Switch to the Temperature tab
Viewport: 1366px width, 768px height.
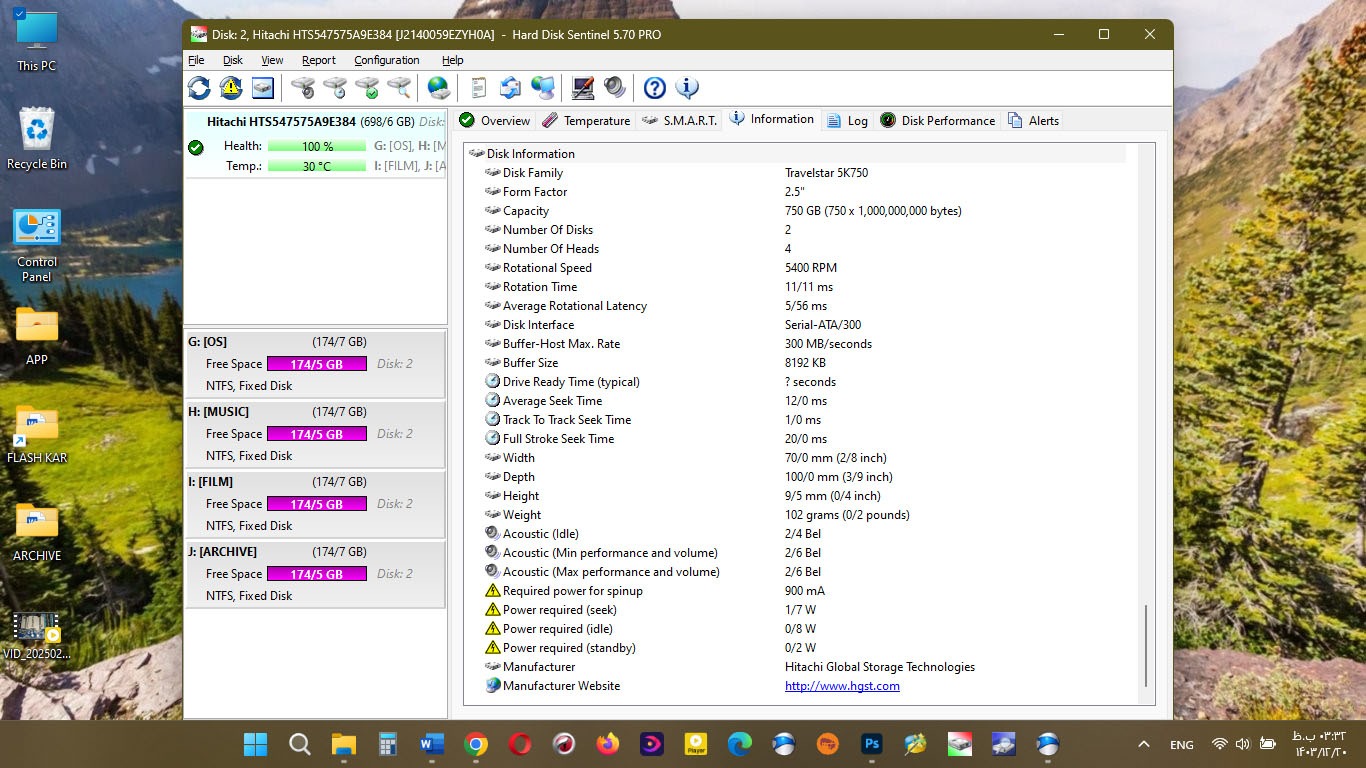(586, 120)
